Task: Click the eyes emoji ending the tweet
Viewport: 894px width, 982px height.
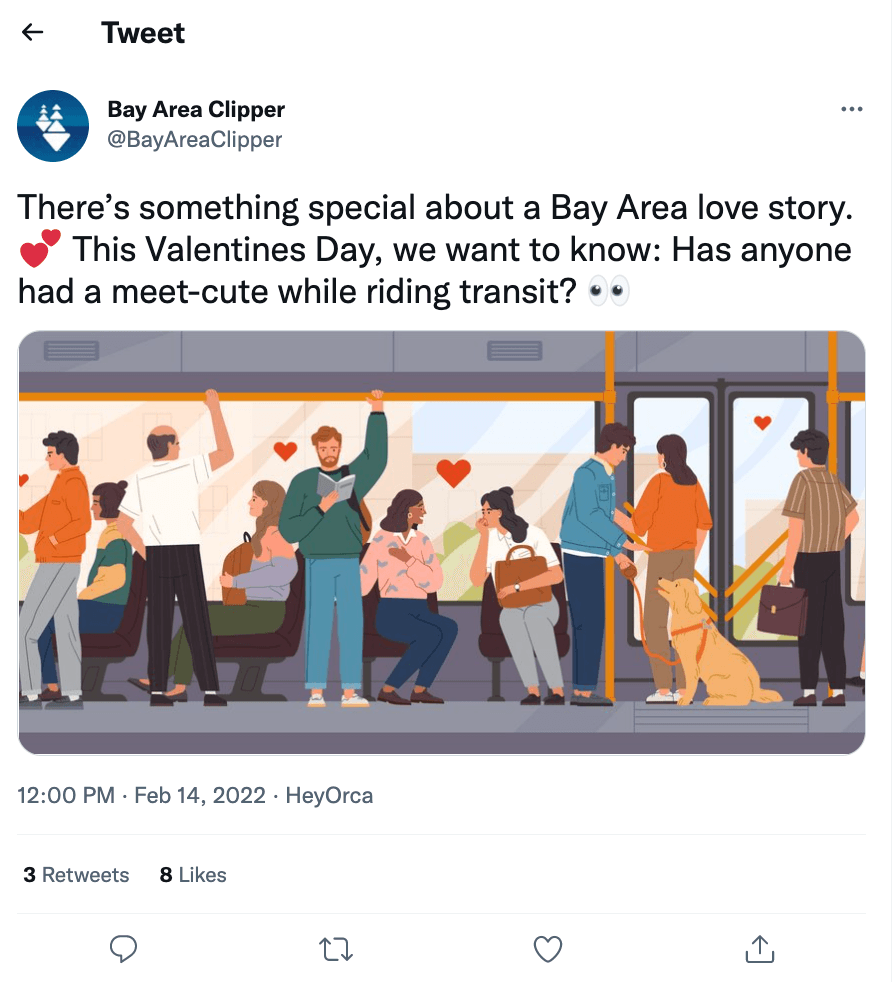Action: (608, 292)
